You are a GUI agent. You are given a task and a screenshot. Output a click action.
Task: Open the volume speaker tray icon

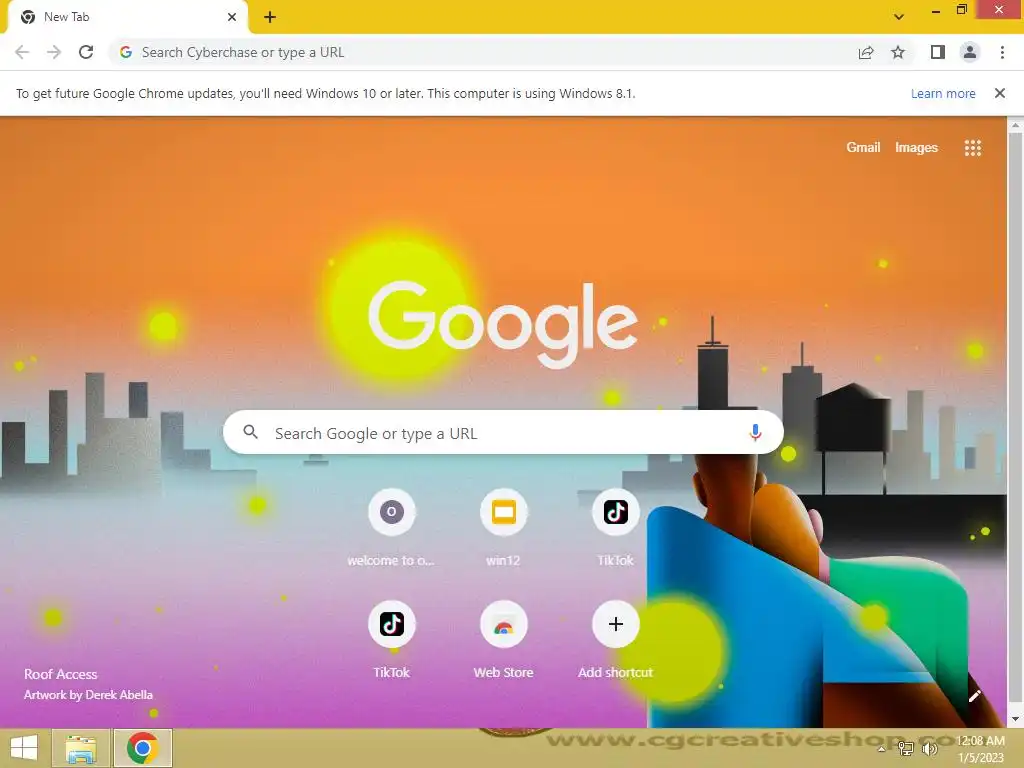tap(929, 748)
